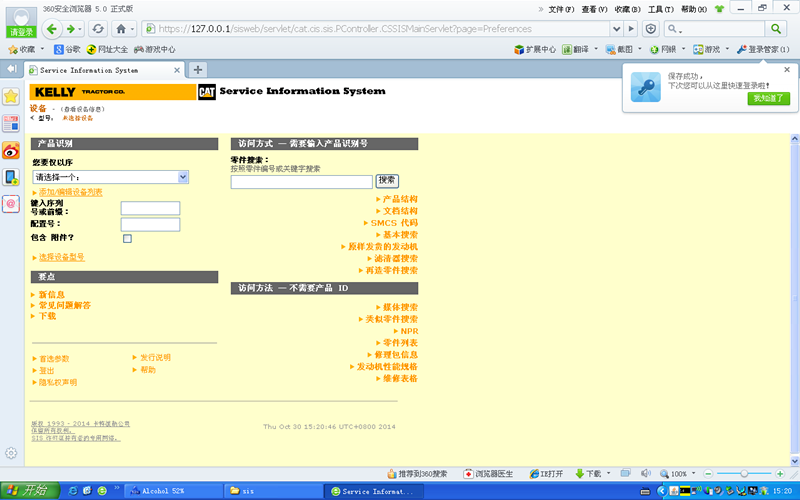
Task: Click the 请登录 login avatar
Action: click(x=21, y=22)
